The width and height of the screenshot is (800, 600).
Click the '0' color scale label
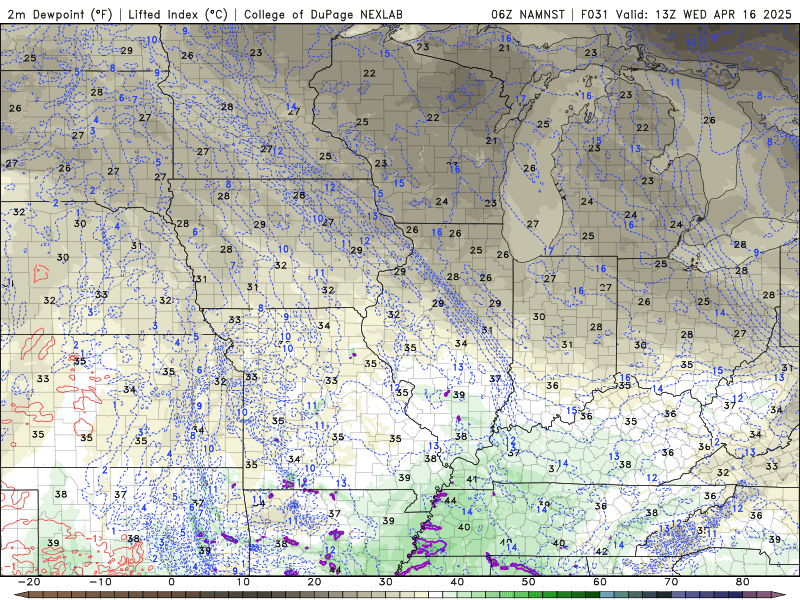pos(171,582)
